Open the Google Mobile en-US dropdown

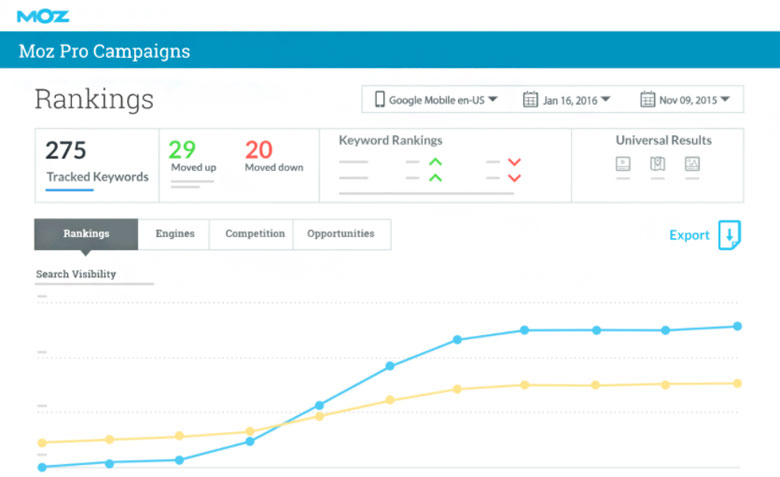pyautogui.click(x=436, y=100)
